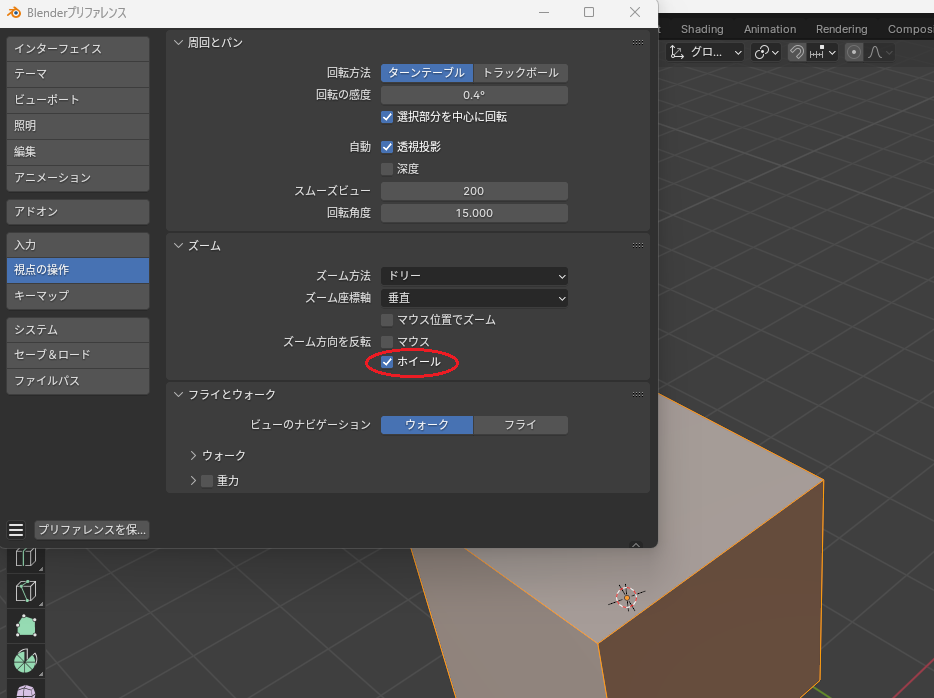Disable 選択部分を中心に回転 checkbox
This screenshot has width=934, height=698.
[x=387, y=117]
